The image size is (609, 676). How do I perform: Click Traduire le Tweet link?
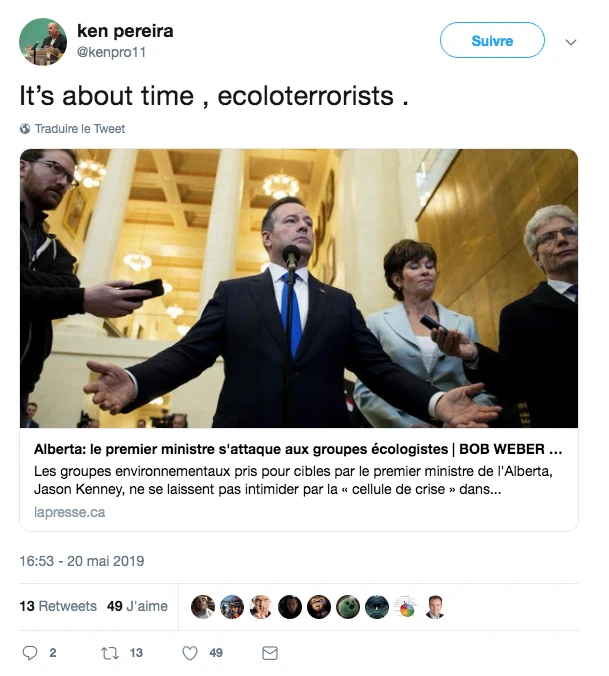(x=80, y=129)
